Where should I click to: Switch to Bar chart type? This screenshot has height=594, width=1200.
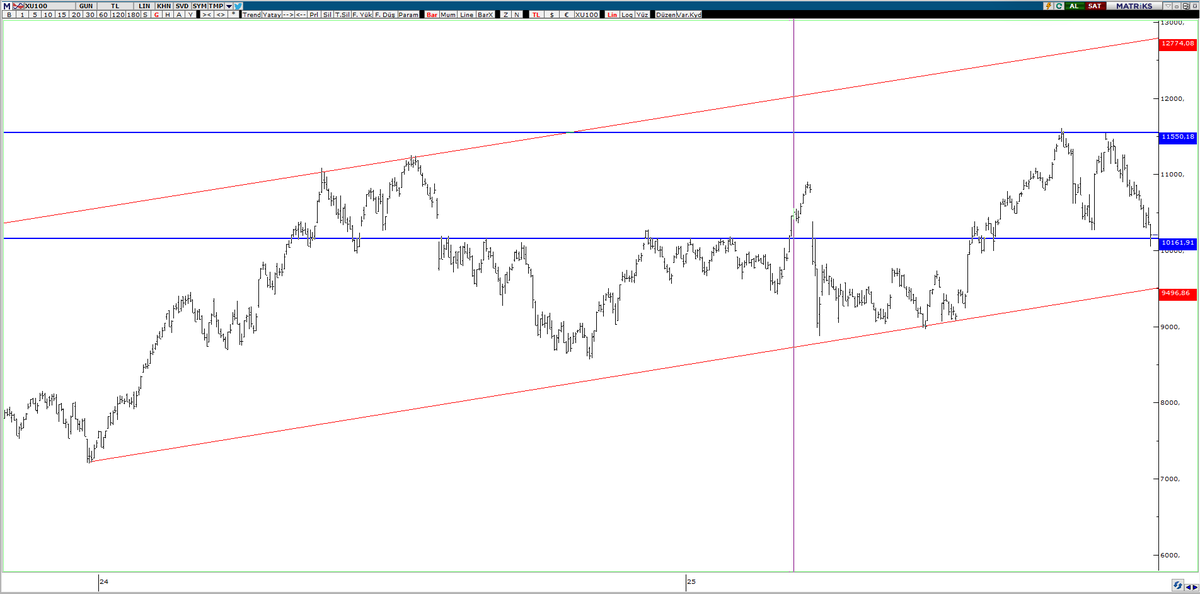coord(432,15)
